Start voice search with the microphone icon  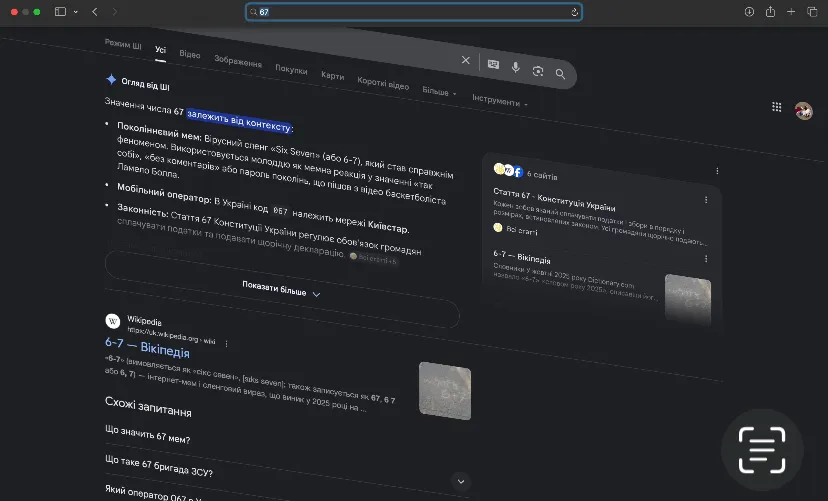tap(515, 67)
